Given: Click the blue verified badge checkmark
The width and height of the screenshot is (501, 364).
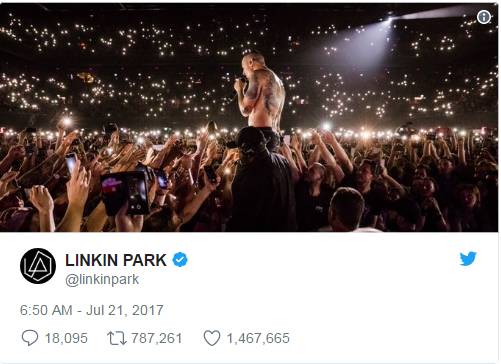Looking at the screenshot, I should pyautogui.click(x=180, y=260).
